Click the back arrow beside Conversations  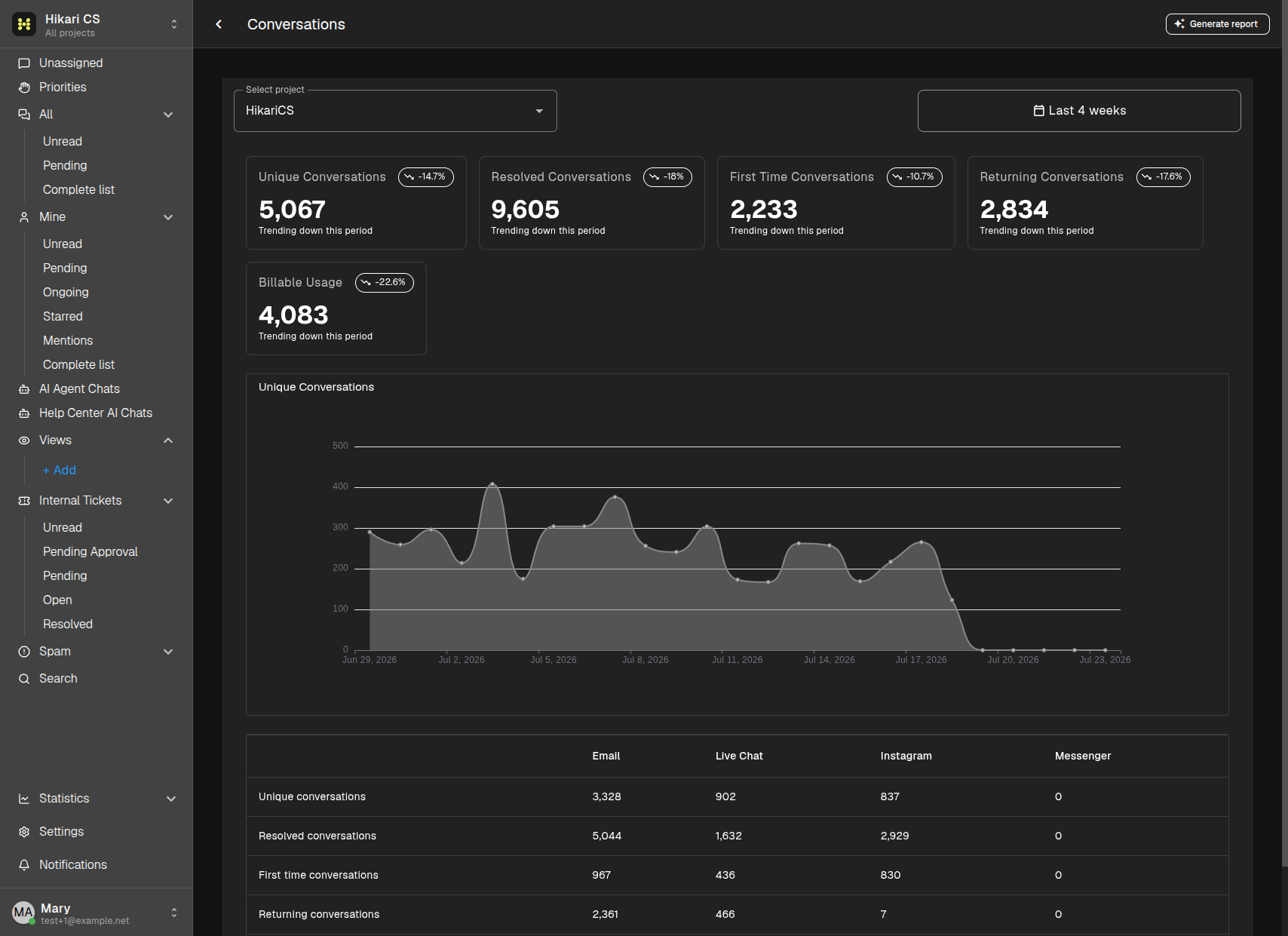pyautogui.click(x=219, y=24)
